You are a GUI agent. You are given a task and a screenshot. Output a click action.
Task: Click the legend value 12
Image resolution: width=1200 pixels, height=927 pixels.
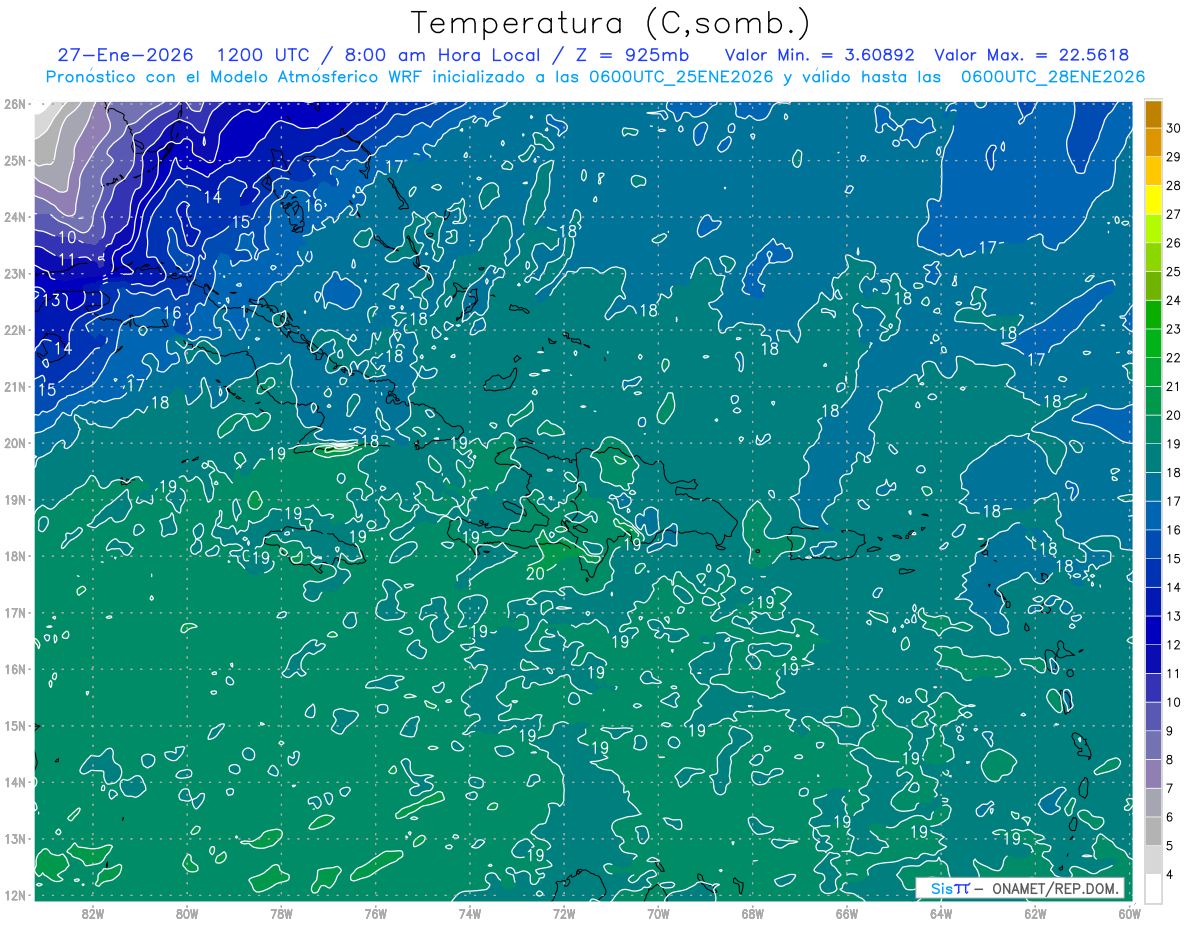1173,644
